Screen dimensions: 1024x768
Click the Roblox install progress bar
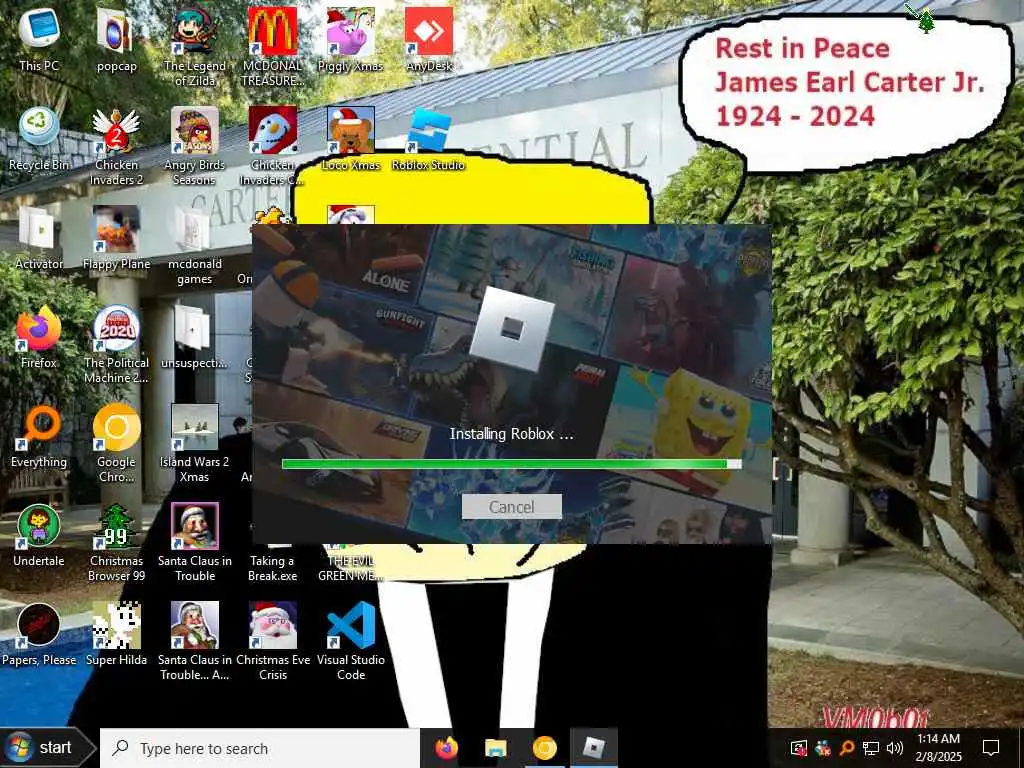pos(511,464)
